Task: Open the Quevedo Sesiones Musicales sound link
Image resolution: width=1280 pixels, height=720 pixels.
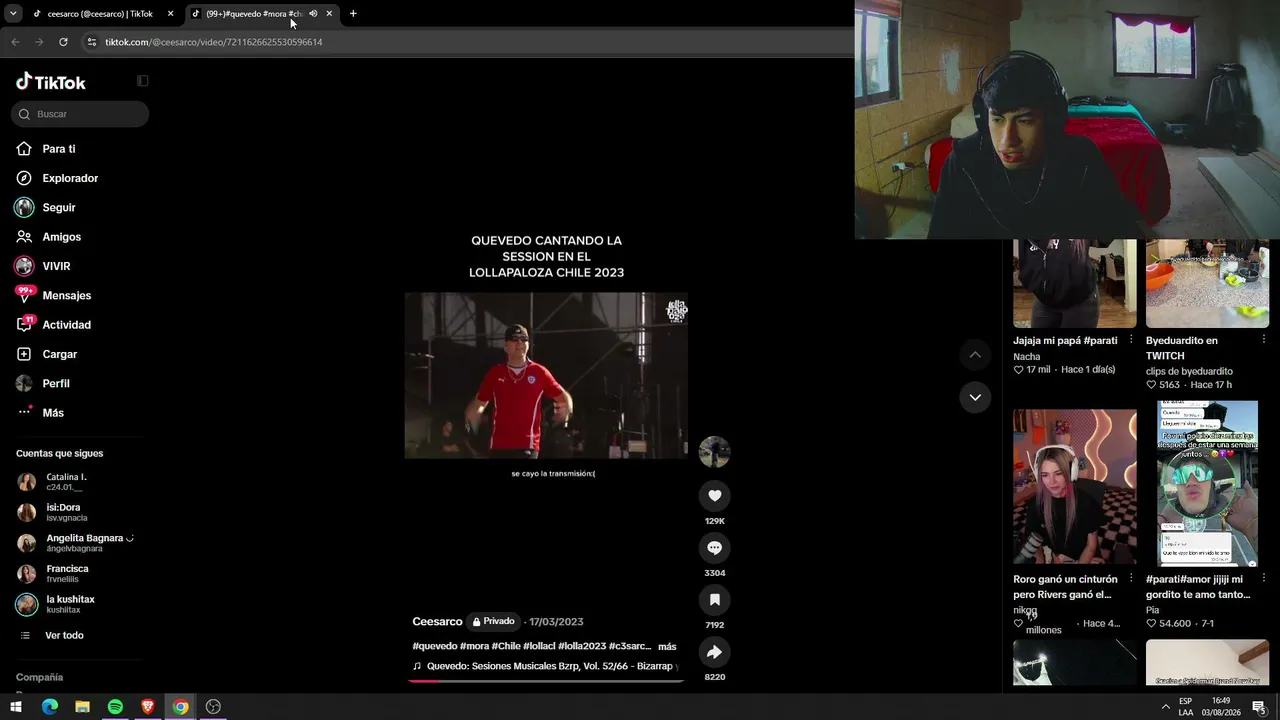Action: coord(546,666)
